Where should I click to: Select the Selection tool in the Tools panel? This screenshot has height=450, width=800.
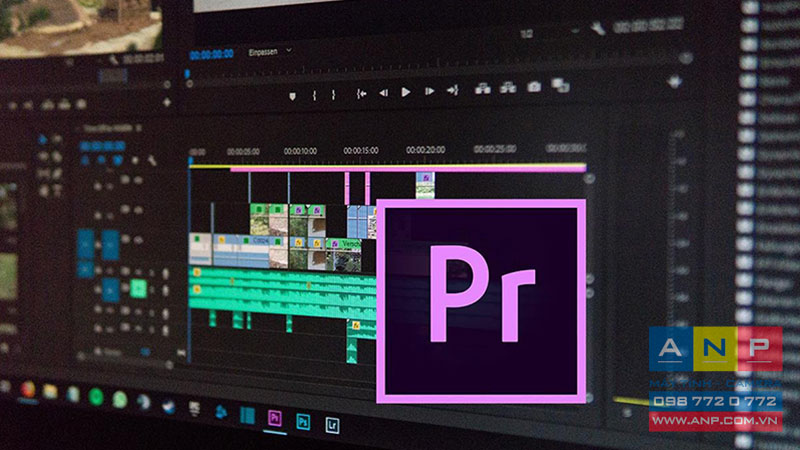(42, 139)
